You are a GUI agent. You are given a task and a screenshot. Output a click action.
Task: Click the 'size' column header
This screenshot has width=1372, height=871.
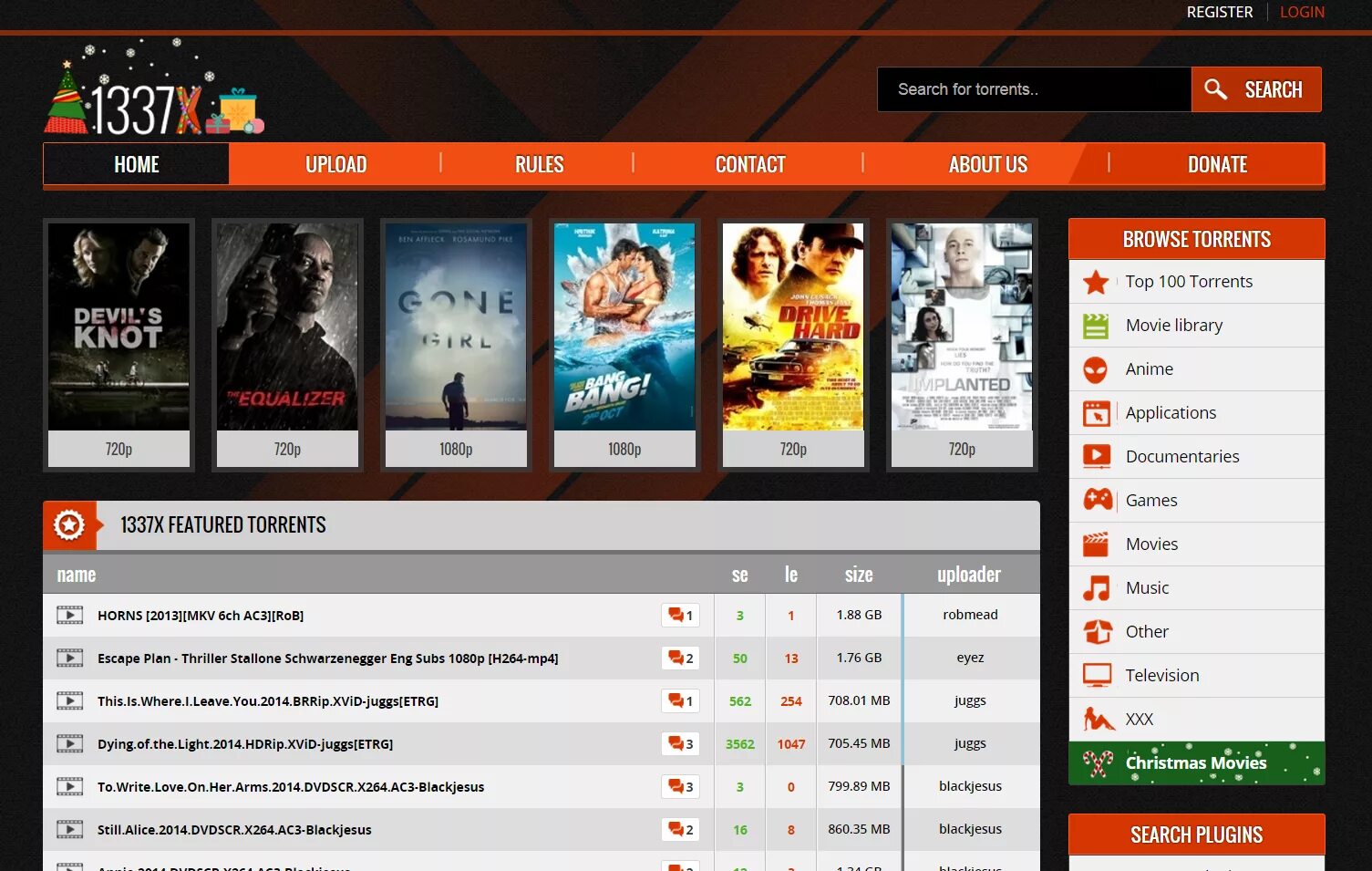(x=859, y=575)
